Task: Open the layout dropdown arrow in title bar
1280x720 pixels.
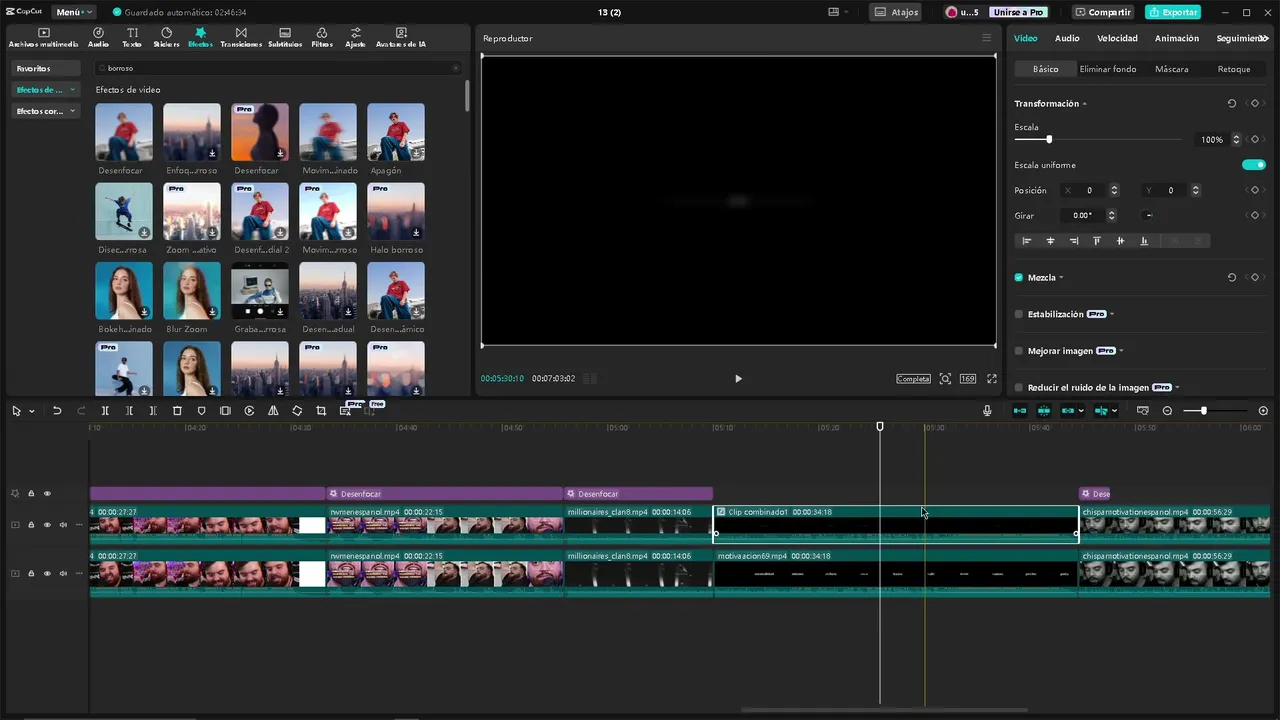Action: coord(846,12)
